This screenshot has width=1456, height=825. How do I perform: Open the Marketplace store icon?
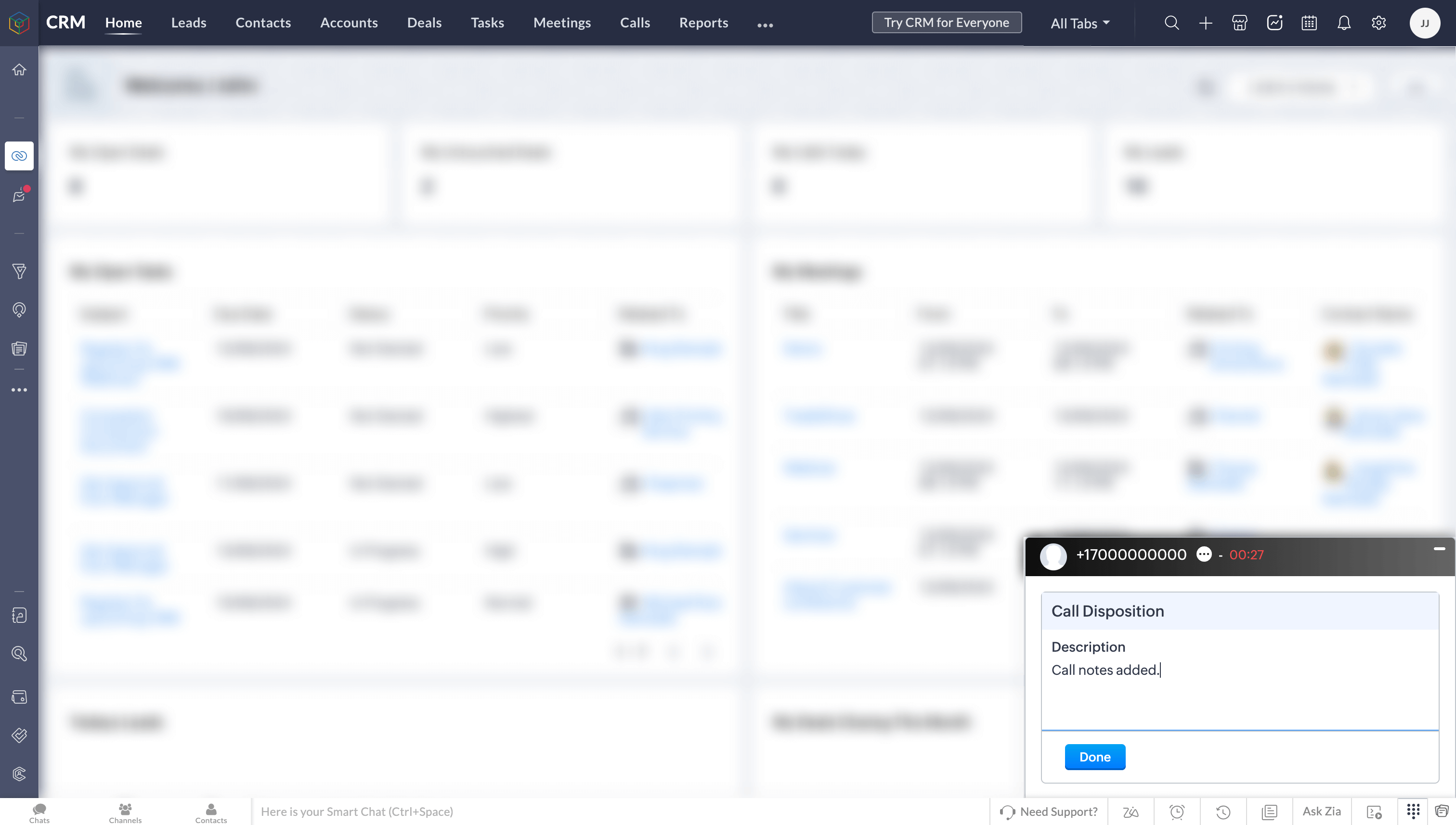click(1239, 23)
